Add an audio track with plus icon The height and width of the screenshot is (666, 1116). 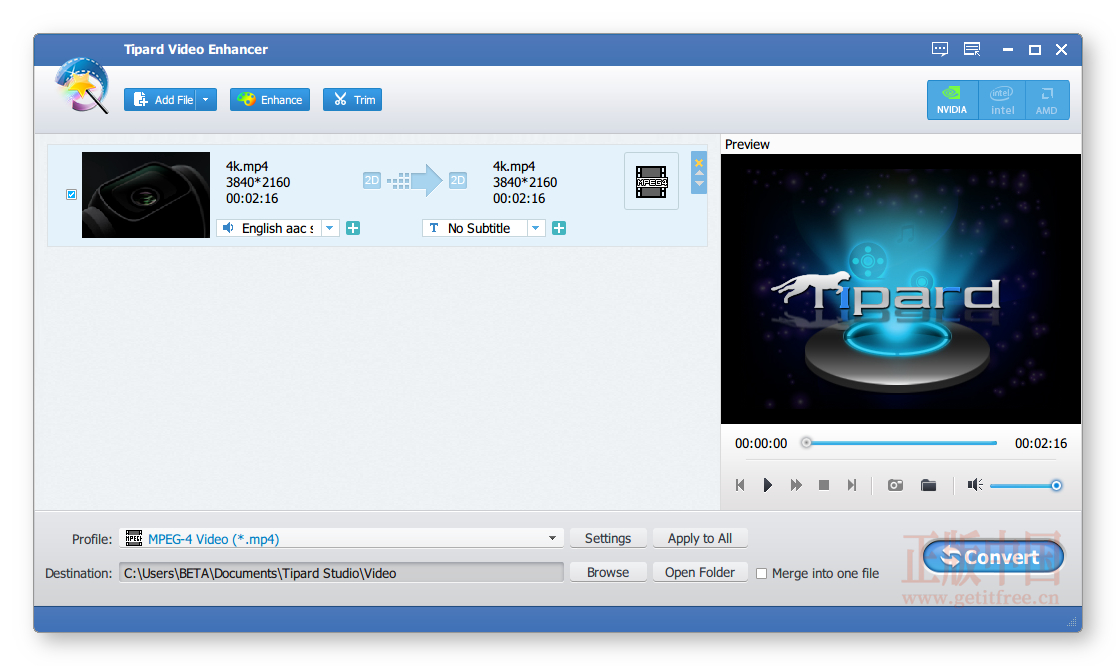(353, 228)
